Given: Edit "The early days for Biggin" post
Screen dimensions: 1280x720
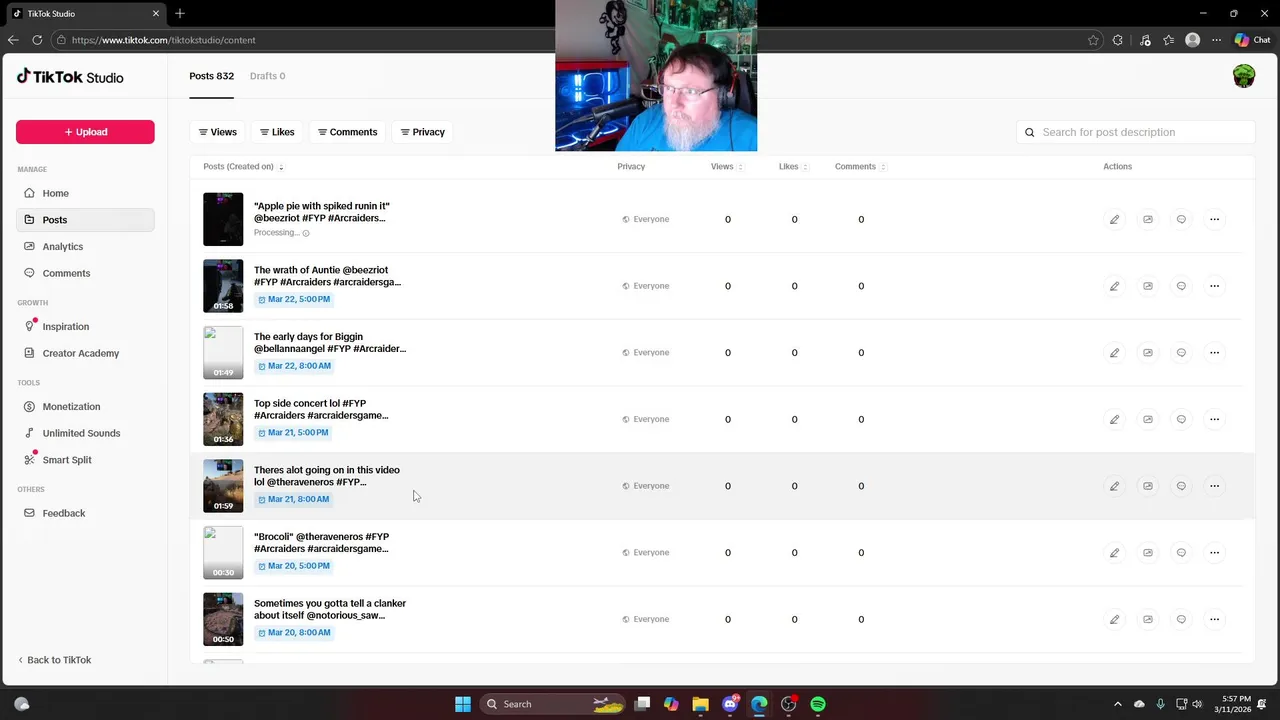Looking at the screenshot, I should click(x=1114, y=352).
